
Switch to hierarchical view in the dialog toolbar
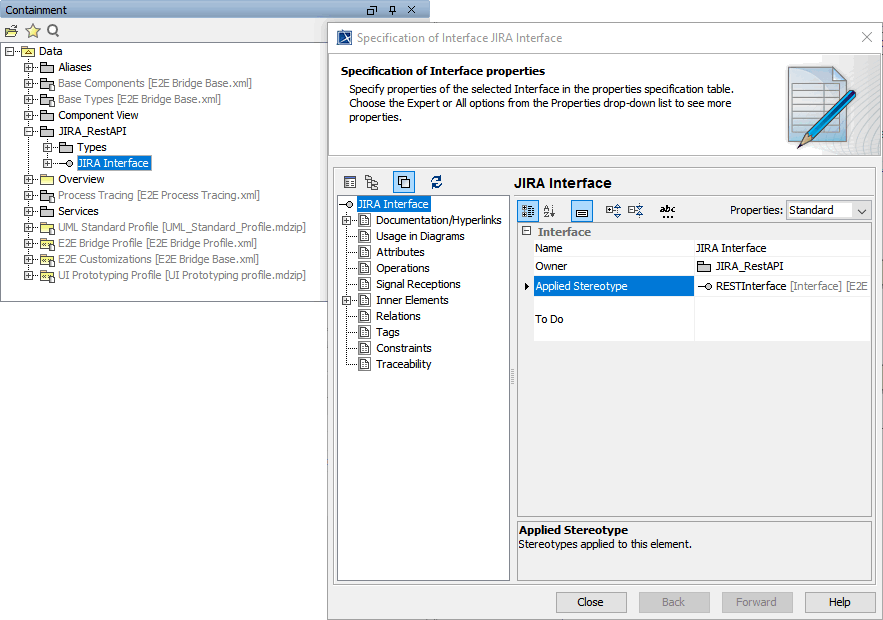click(371, 182)
